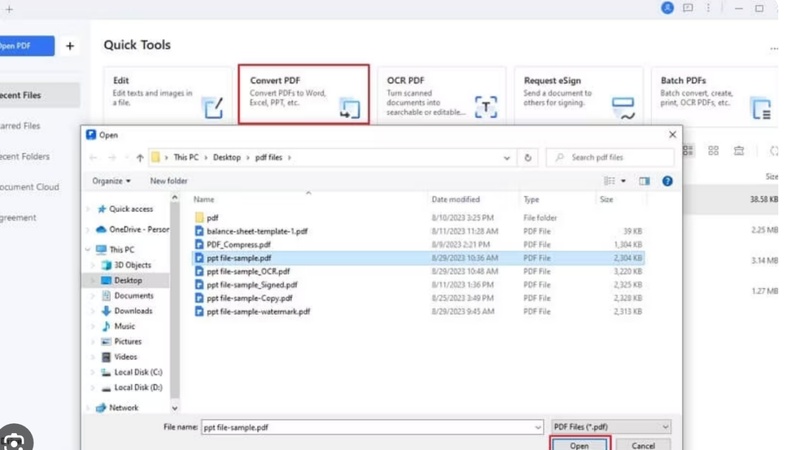The image size is (787, 450).
Task: Add a new tab with plus icon
Action: pyautogui.click(x=9, y=9)
